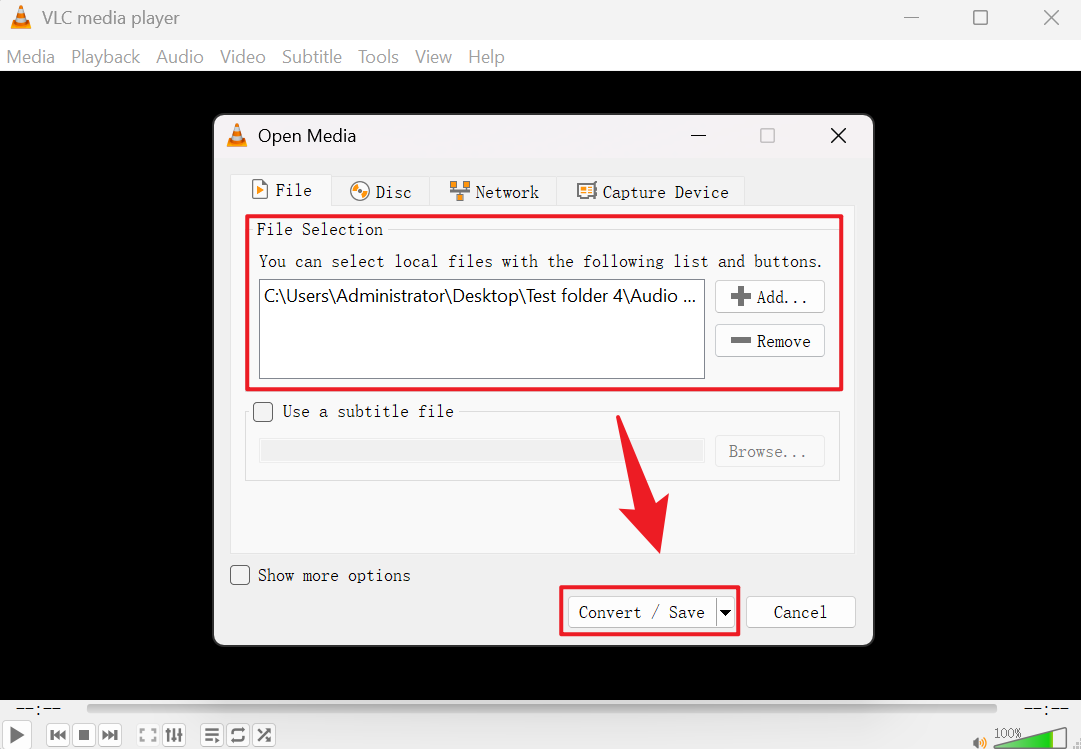Click the Add... file button
This screenshot has width=1081, height=749.
(769, 297)
